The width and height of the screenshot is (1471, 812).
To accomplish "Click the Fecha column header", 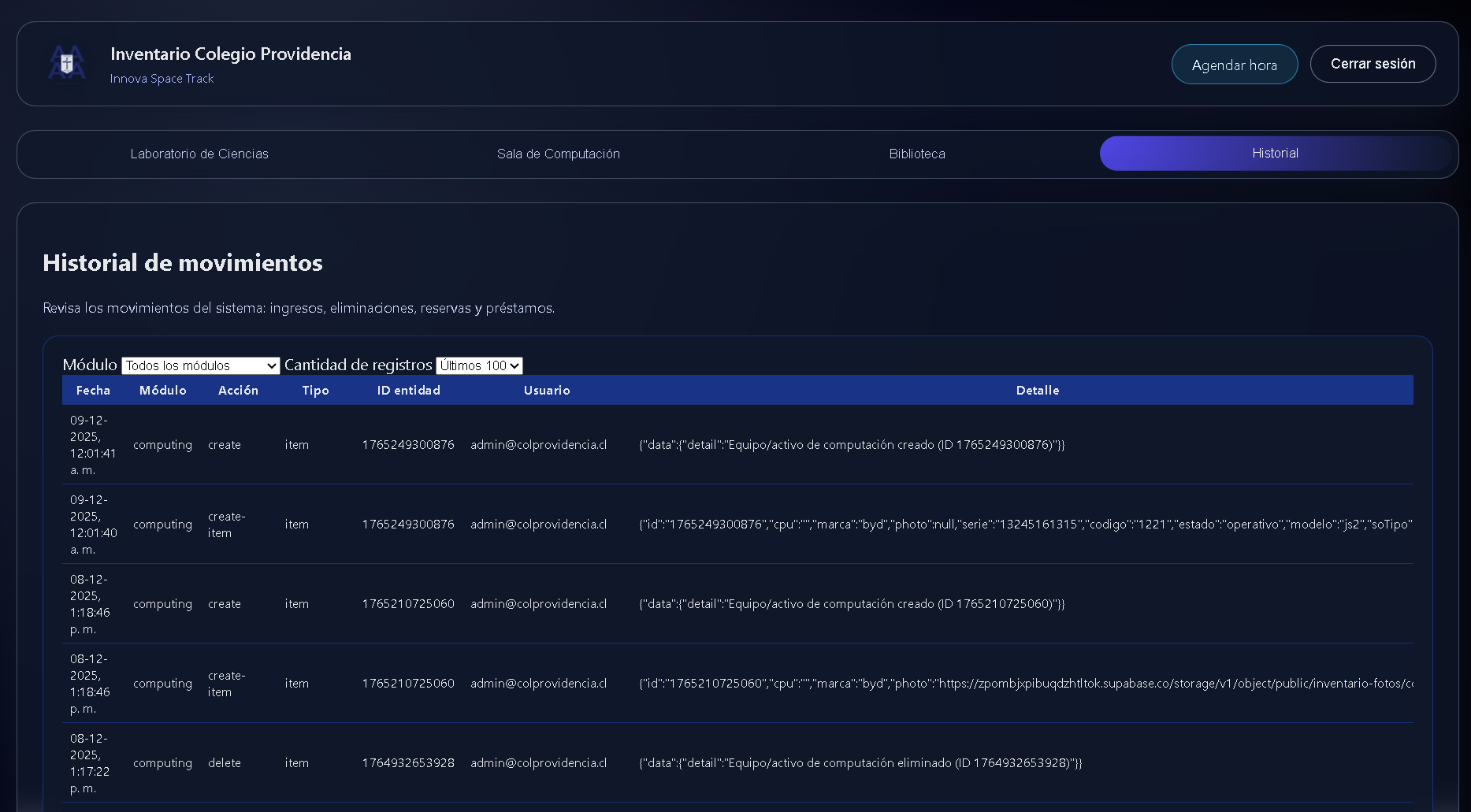I will click(x=93, y=391).
